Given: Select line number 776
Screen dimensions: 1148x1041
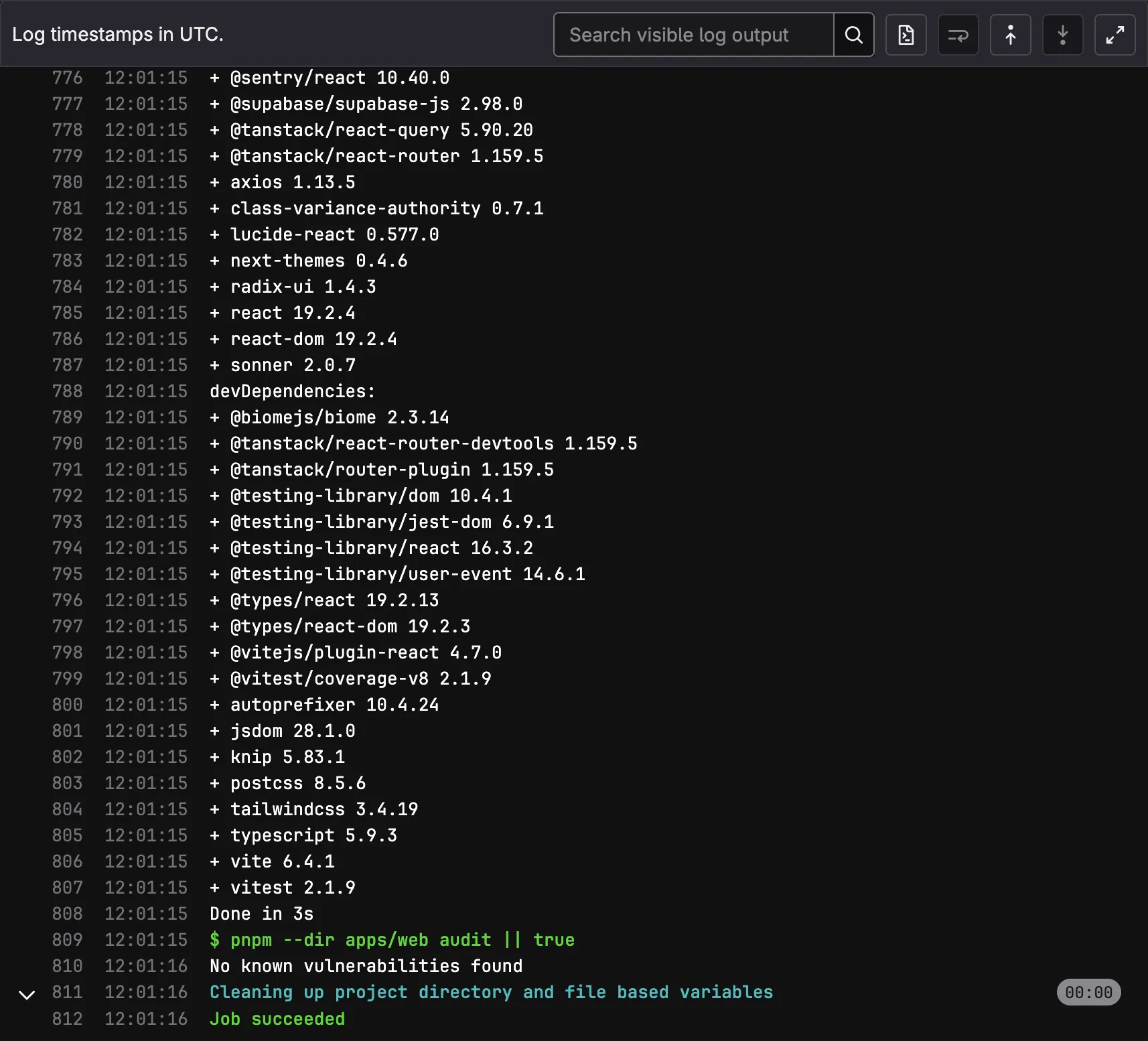Looking at the screenshot, I should point(67,78).
